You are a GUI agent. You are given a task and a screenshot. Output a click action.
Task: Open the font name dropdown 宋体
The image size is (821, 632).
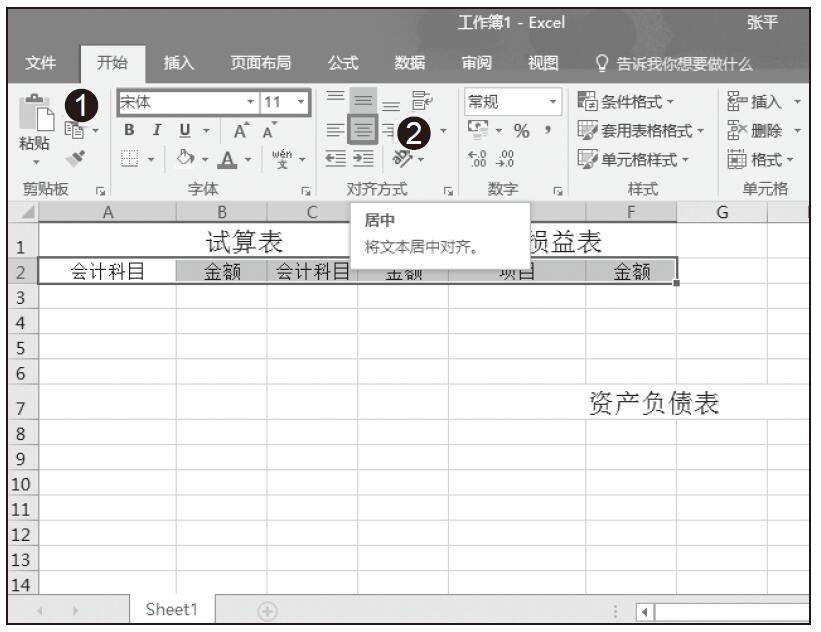tap(186, 102)
